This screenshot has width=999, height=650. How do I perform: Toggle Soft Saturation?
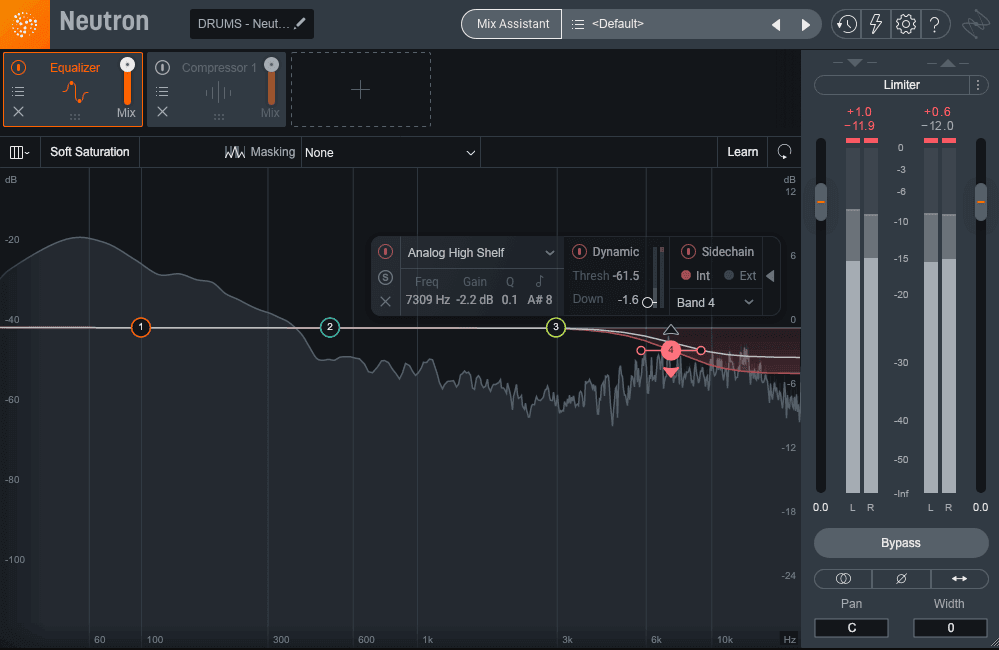pos(90,152)
